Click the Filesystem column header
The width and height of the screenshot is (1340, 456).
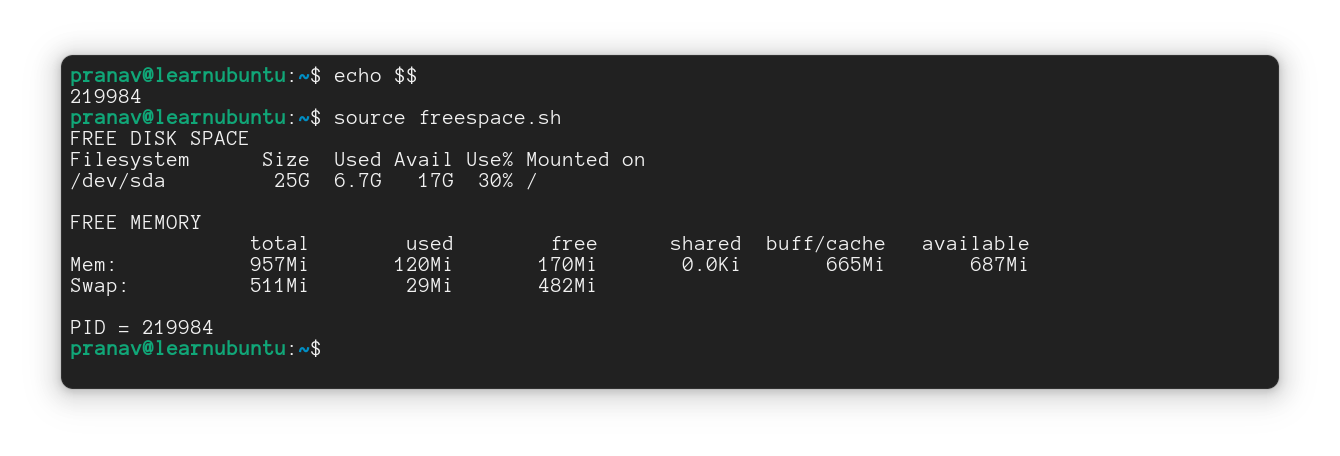tap(129, 160)
